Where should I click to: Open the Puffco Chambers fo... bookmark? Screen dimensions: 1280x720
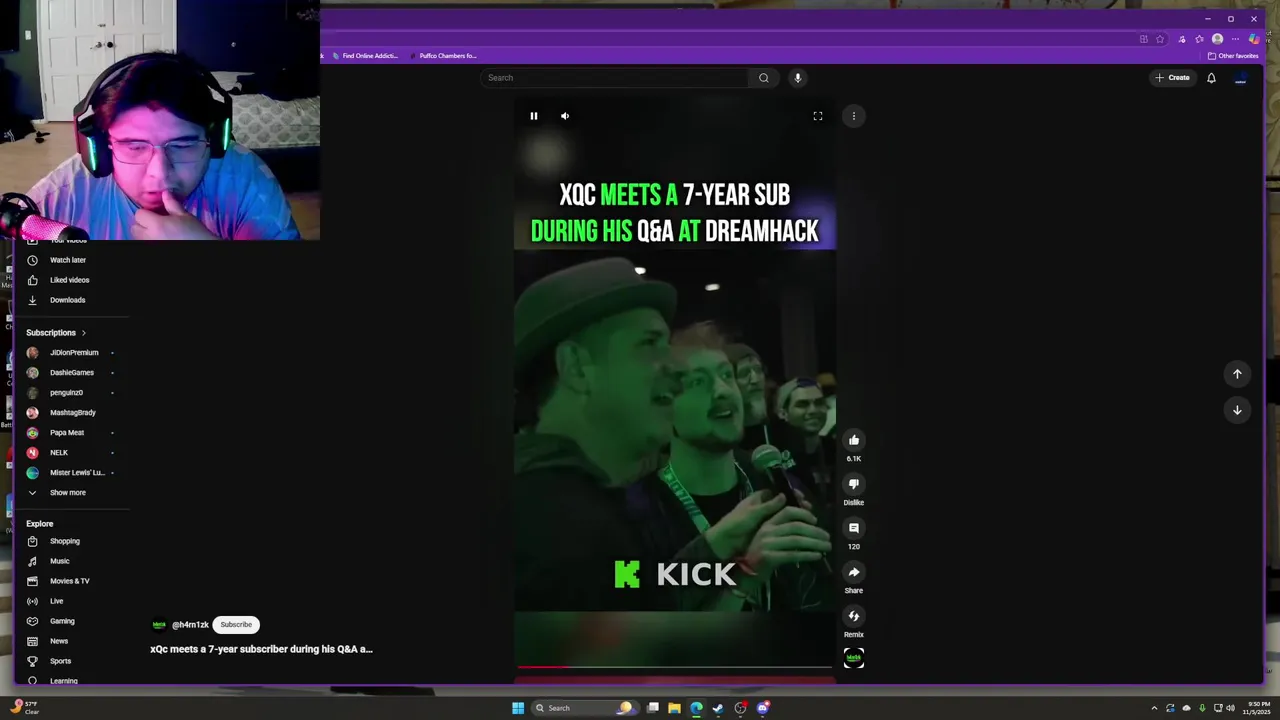click(443, 56)
